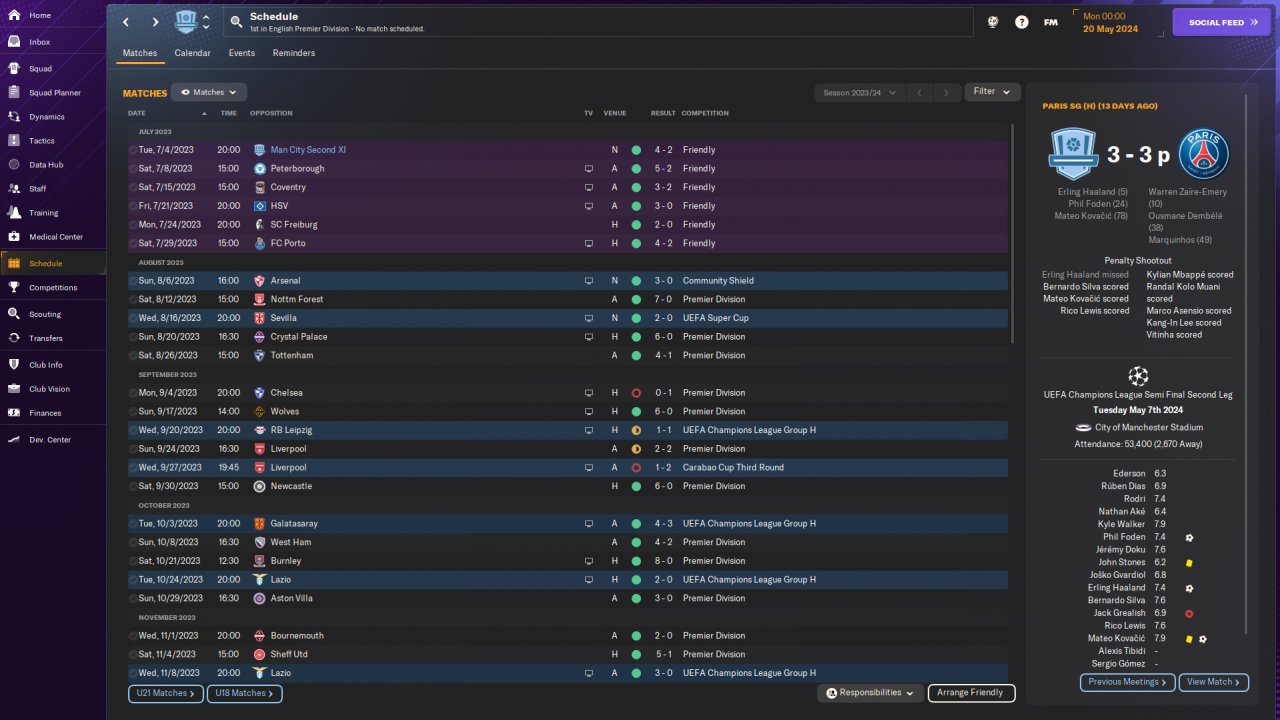Open the help question mark icon
The height and width of the screenshot is (720, 1280).
point(1021,22)
